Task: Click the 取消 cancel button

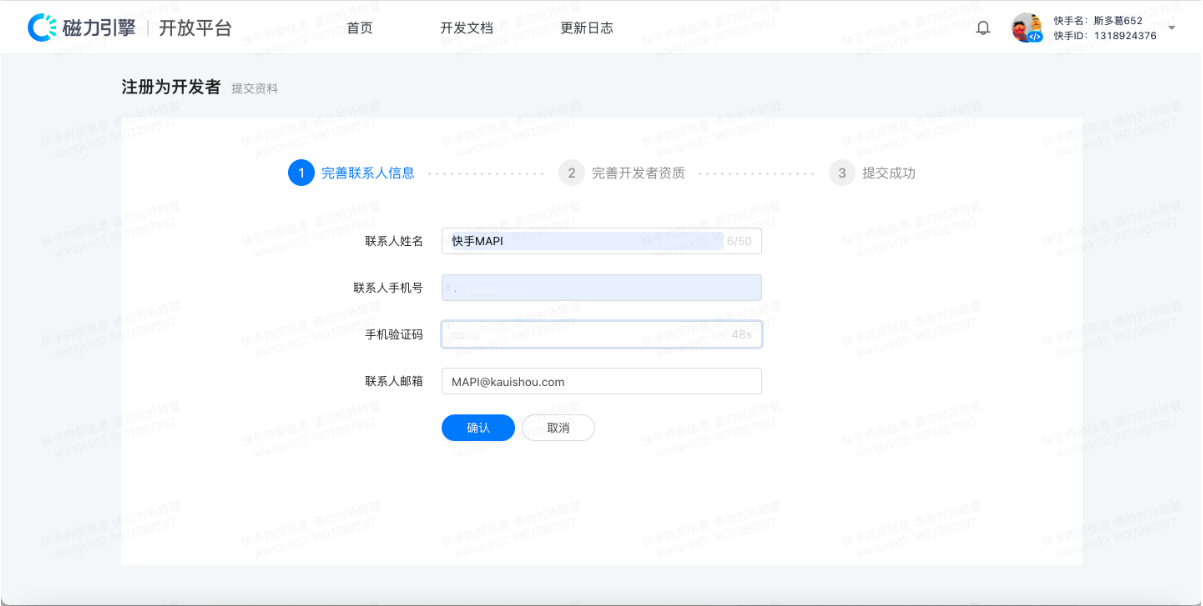Action: 558,427
